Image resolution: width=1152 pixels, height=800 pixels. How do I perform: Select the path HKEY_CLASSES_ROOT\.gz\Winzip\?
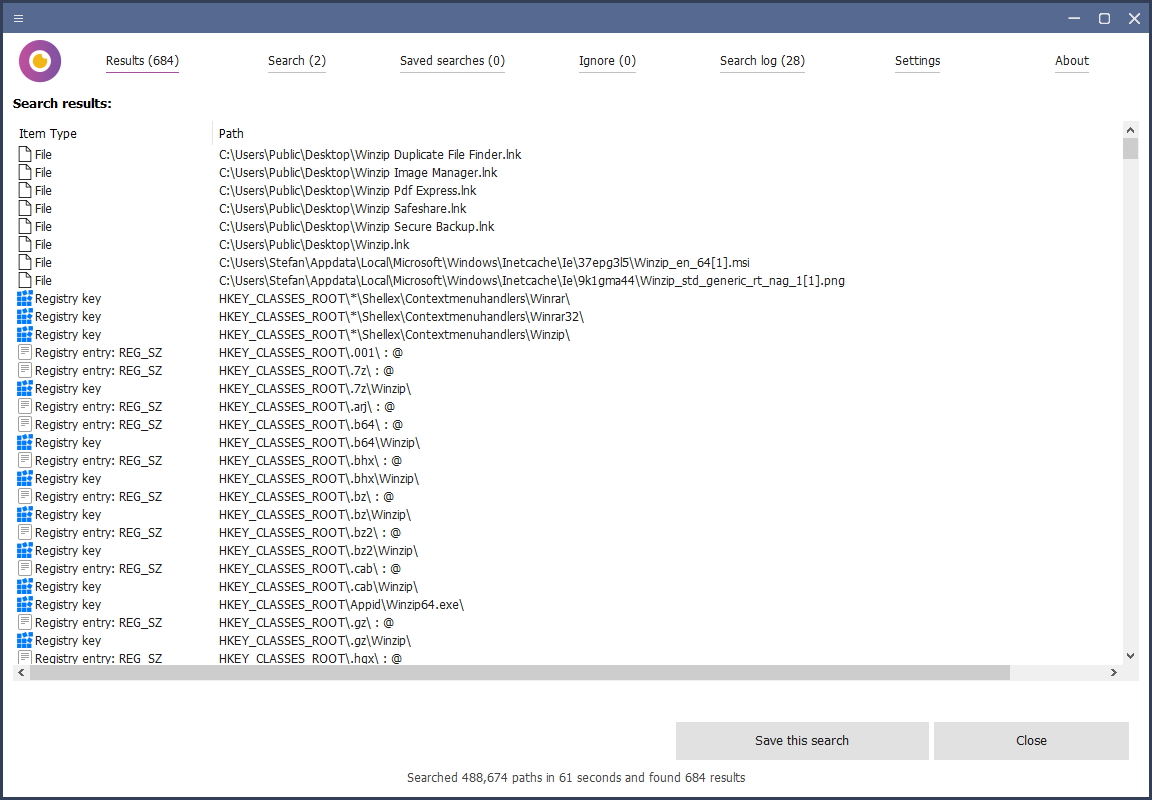(315, 641)
